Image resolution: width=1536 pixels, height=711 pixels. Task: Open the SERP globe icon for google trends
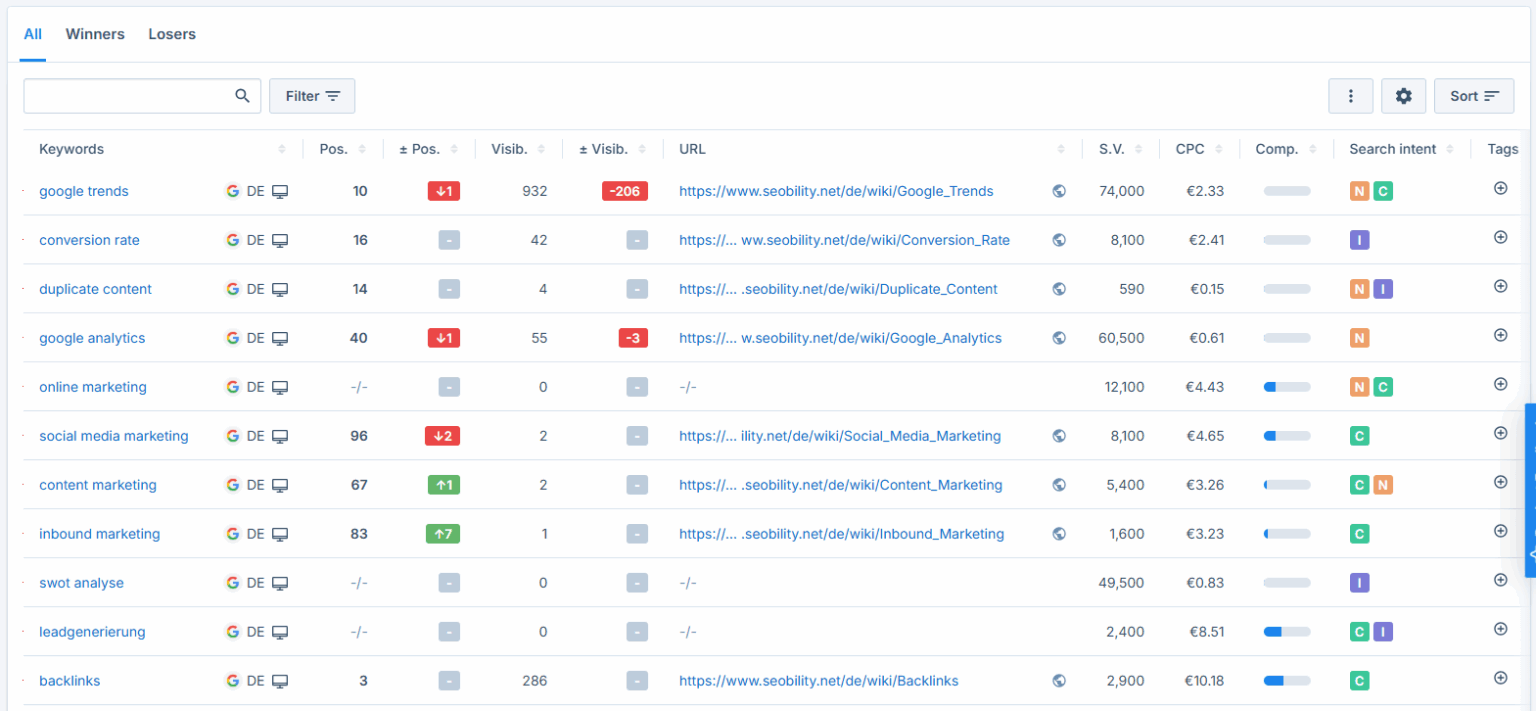point(1059,190)
